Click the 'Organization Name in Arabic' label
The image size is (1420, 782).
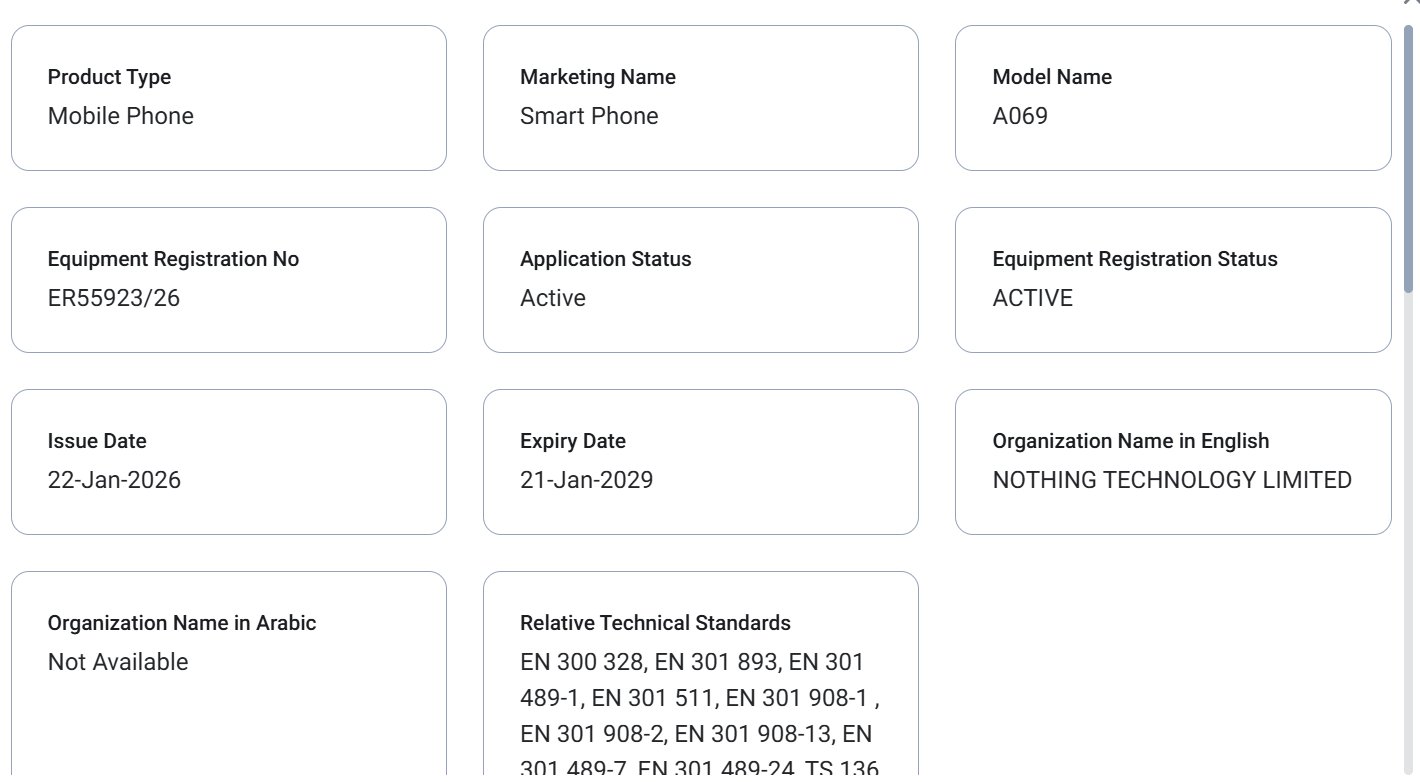pyautogui.click(x=182, y=623)
